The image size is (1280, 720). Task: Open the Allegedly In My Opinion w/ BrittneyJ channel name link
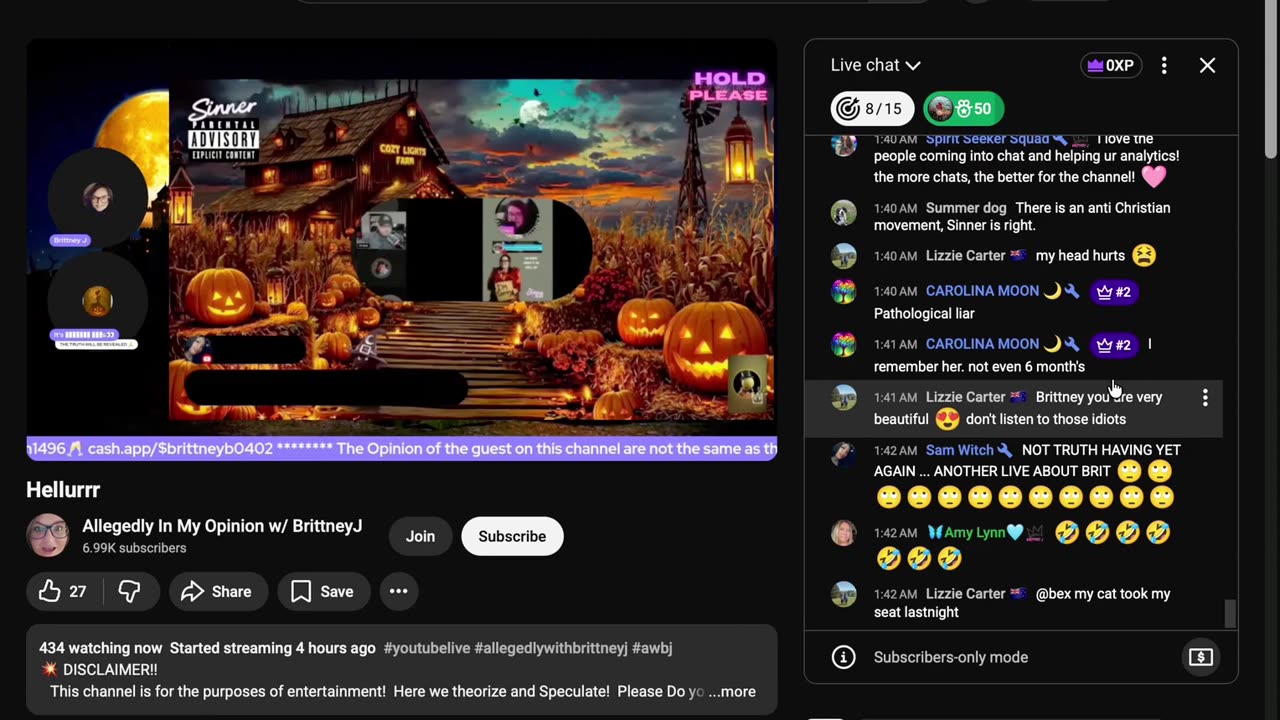(x=222, y=526)
